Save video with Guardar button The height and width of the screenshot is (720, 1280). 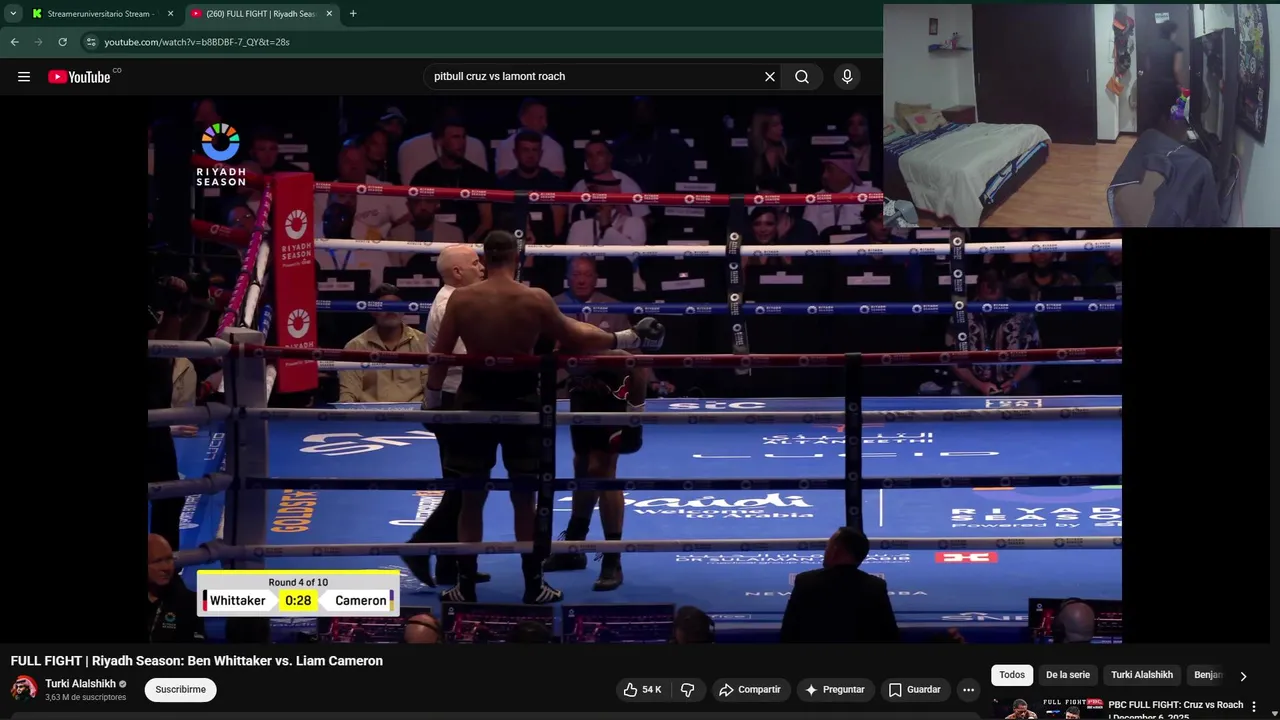point(915,690)
